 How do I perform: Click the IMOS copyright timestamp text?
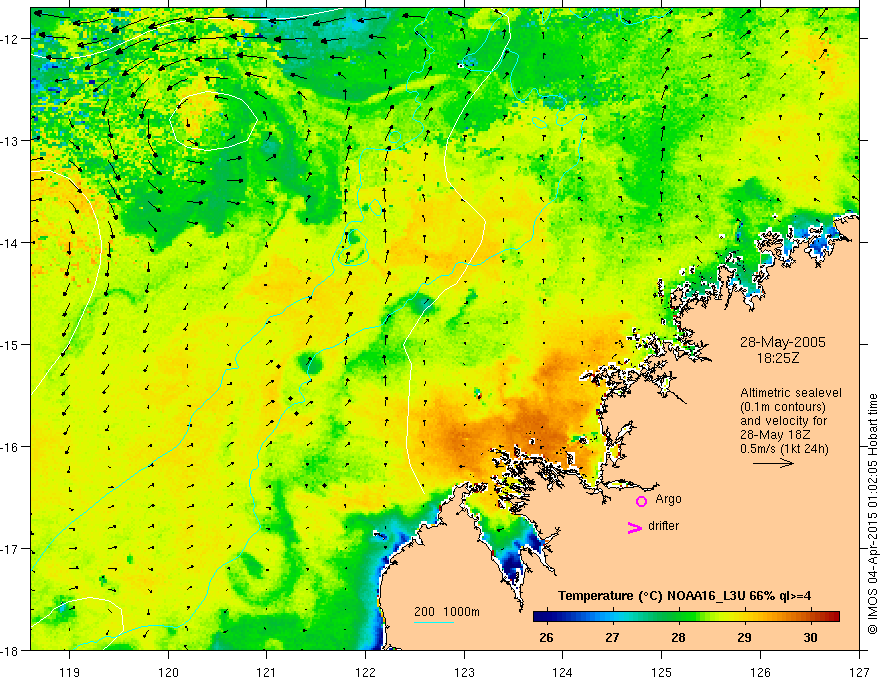pos(872,514)
